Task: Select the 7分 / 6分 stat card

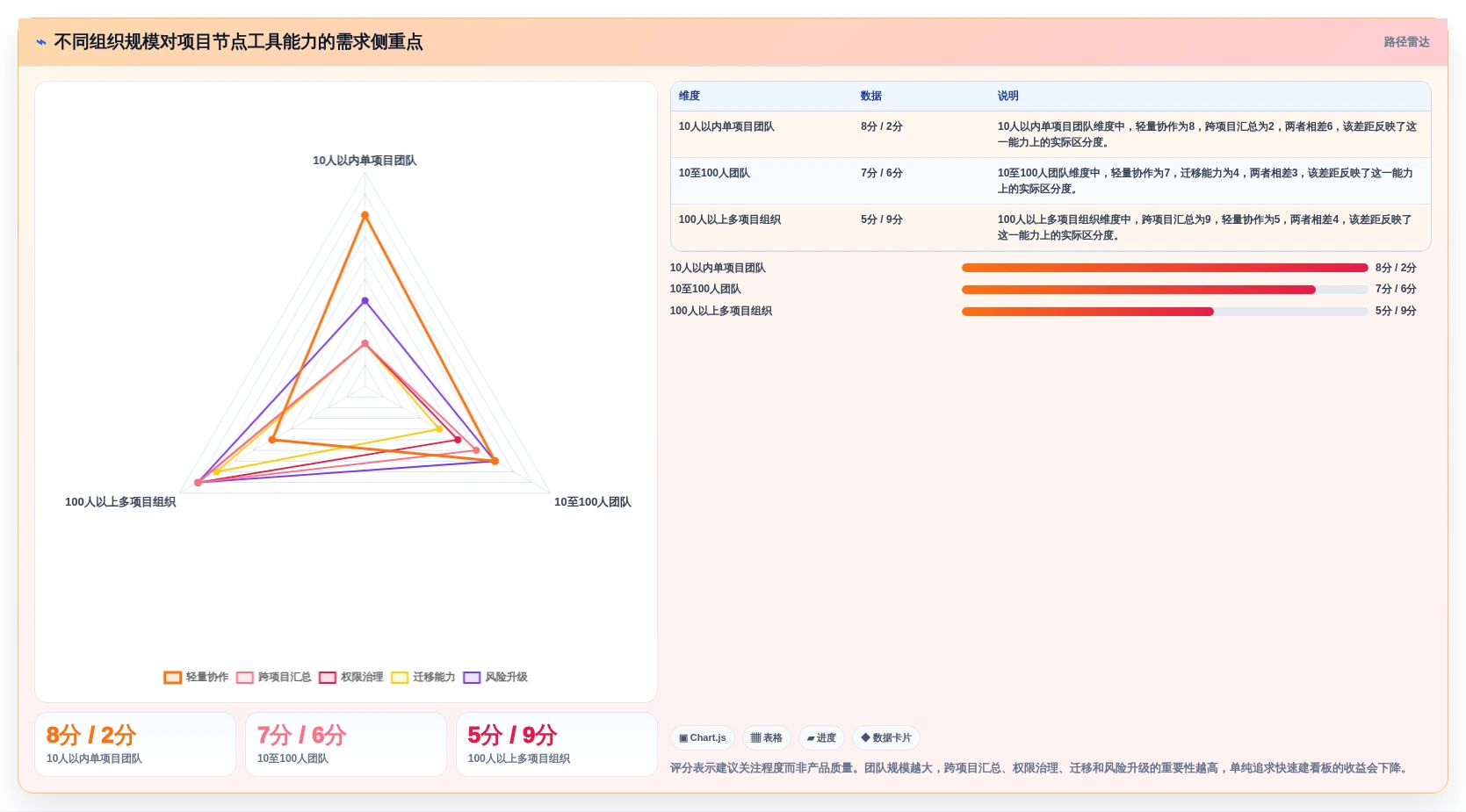Action: click(346, 744)
